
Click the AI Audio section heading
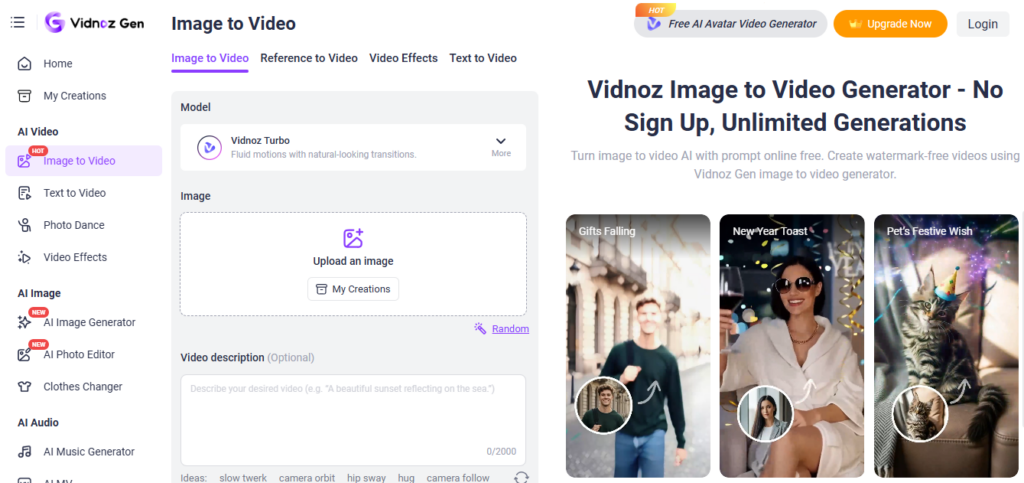[x=38, y=423]
